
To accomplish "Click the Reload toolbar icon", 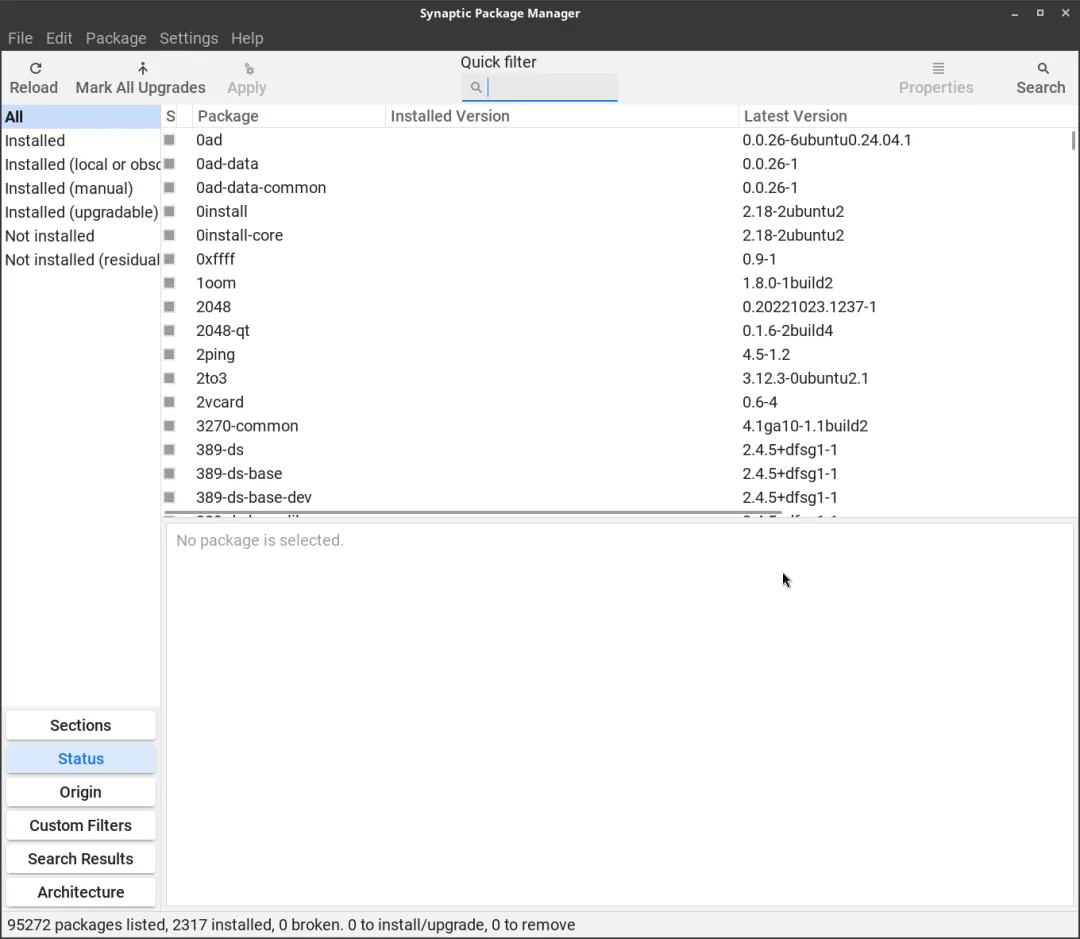I will pyautogui.click(x=35, y=68).
